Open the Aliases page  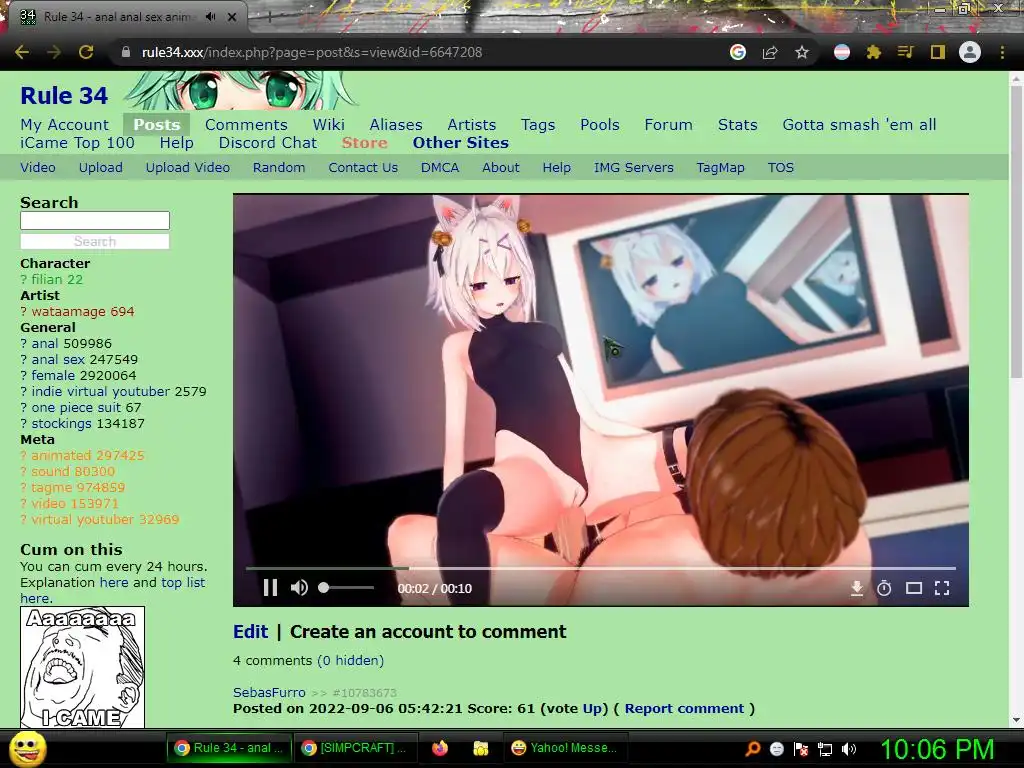pos(396,125)
